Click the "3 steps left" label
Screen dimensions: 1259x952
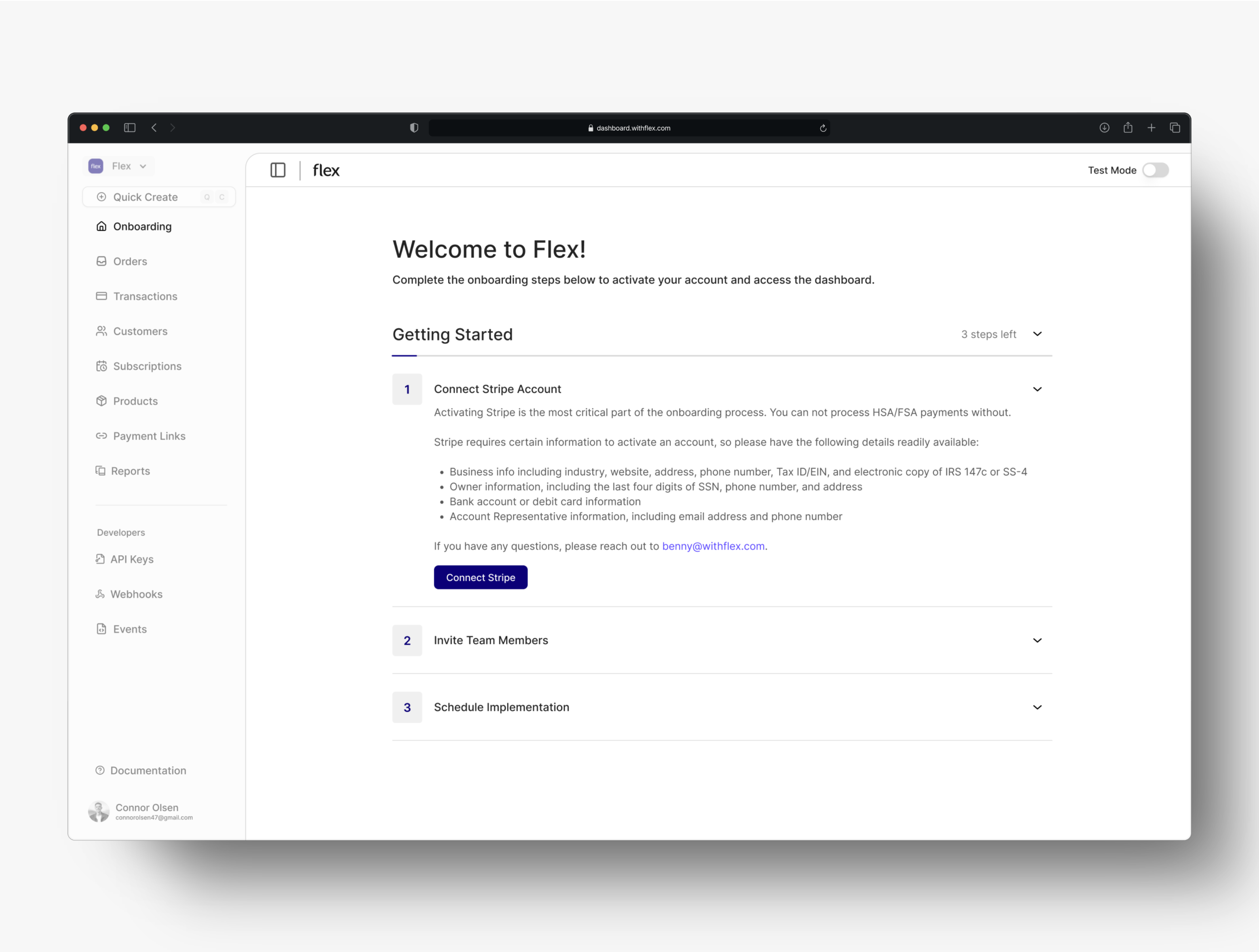click(x=989, y=334)
